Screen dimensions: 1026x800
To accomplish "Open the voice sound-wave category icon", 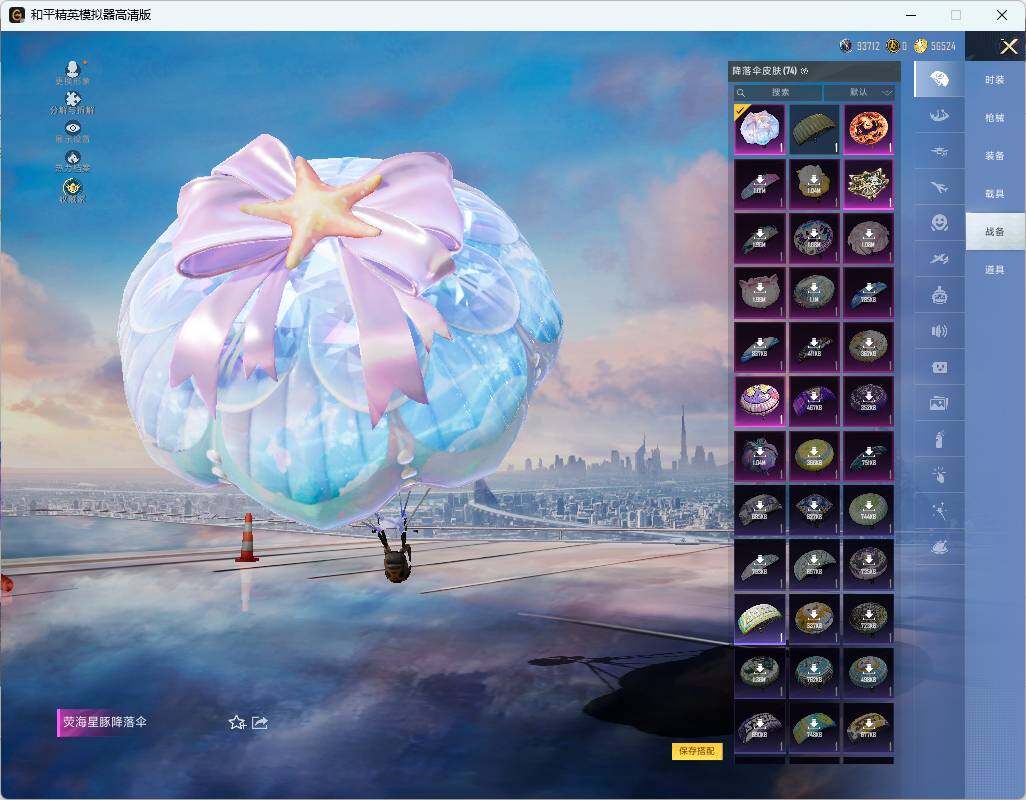I will tap(939, 331).
